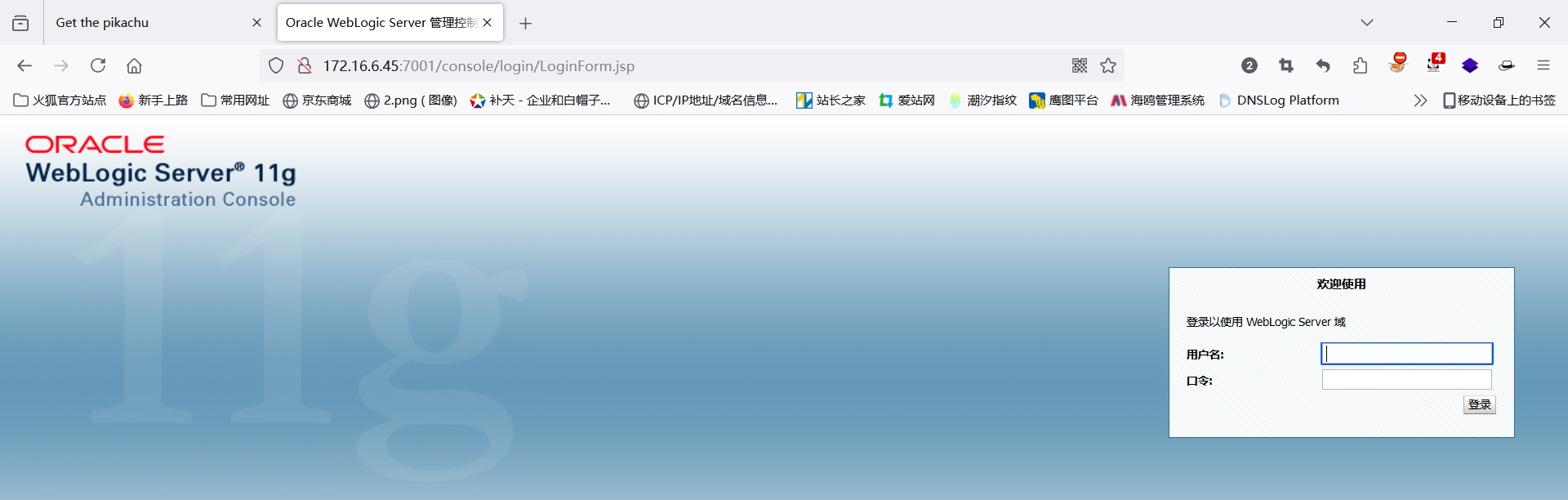This screenshot has width=1568, height=500.
Task: Open a new tab with plus button
Action: click(526, 24)
